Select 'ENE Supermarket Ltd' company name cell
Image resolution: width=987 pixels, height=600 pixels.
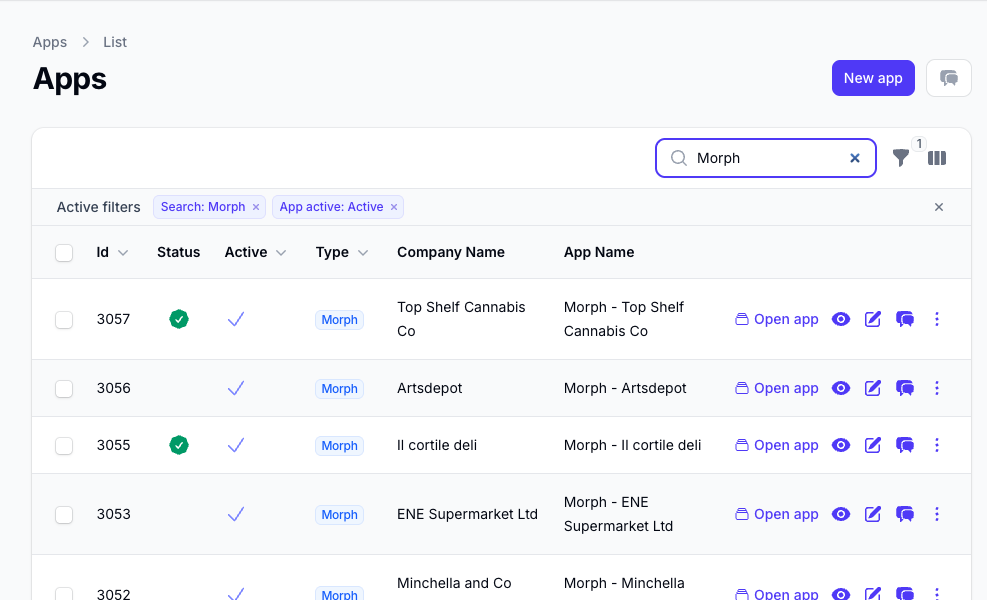click(x=467, y=514)
